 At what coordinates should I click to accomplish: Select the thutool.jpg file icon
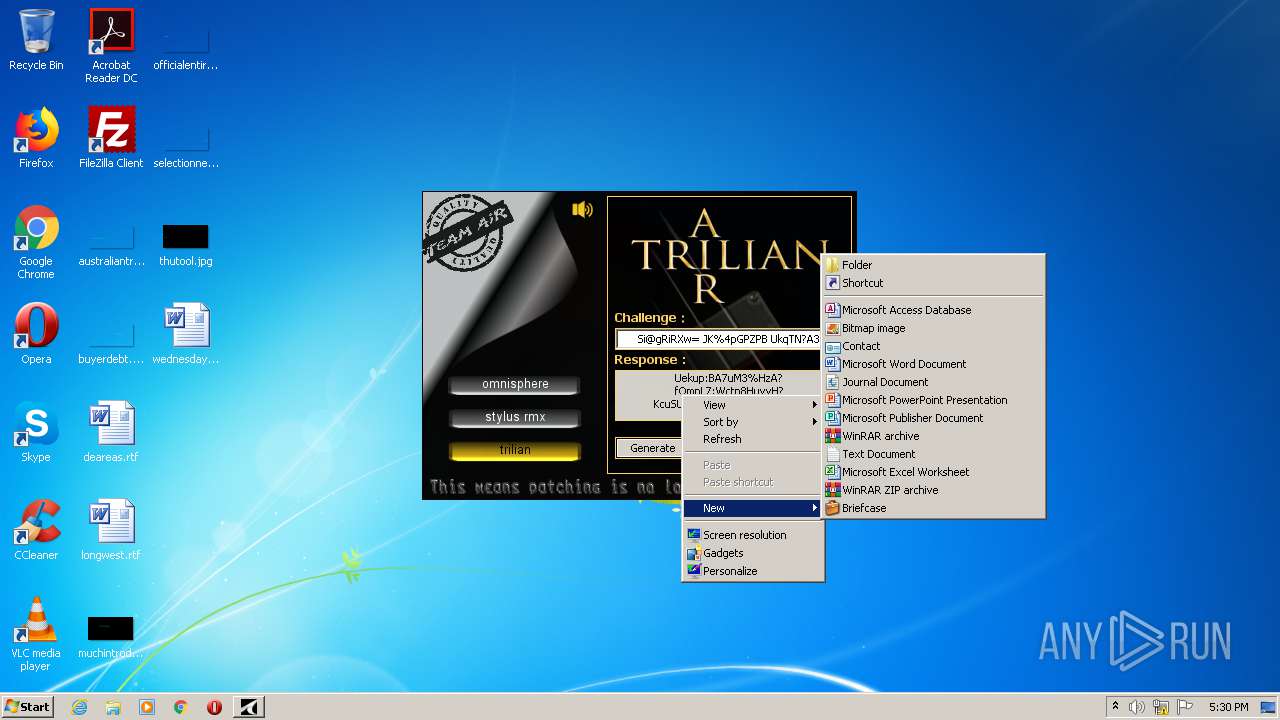click(186, 245)
